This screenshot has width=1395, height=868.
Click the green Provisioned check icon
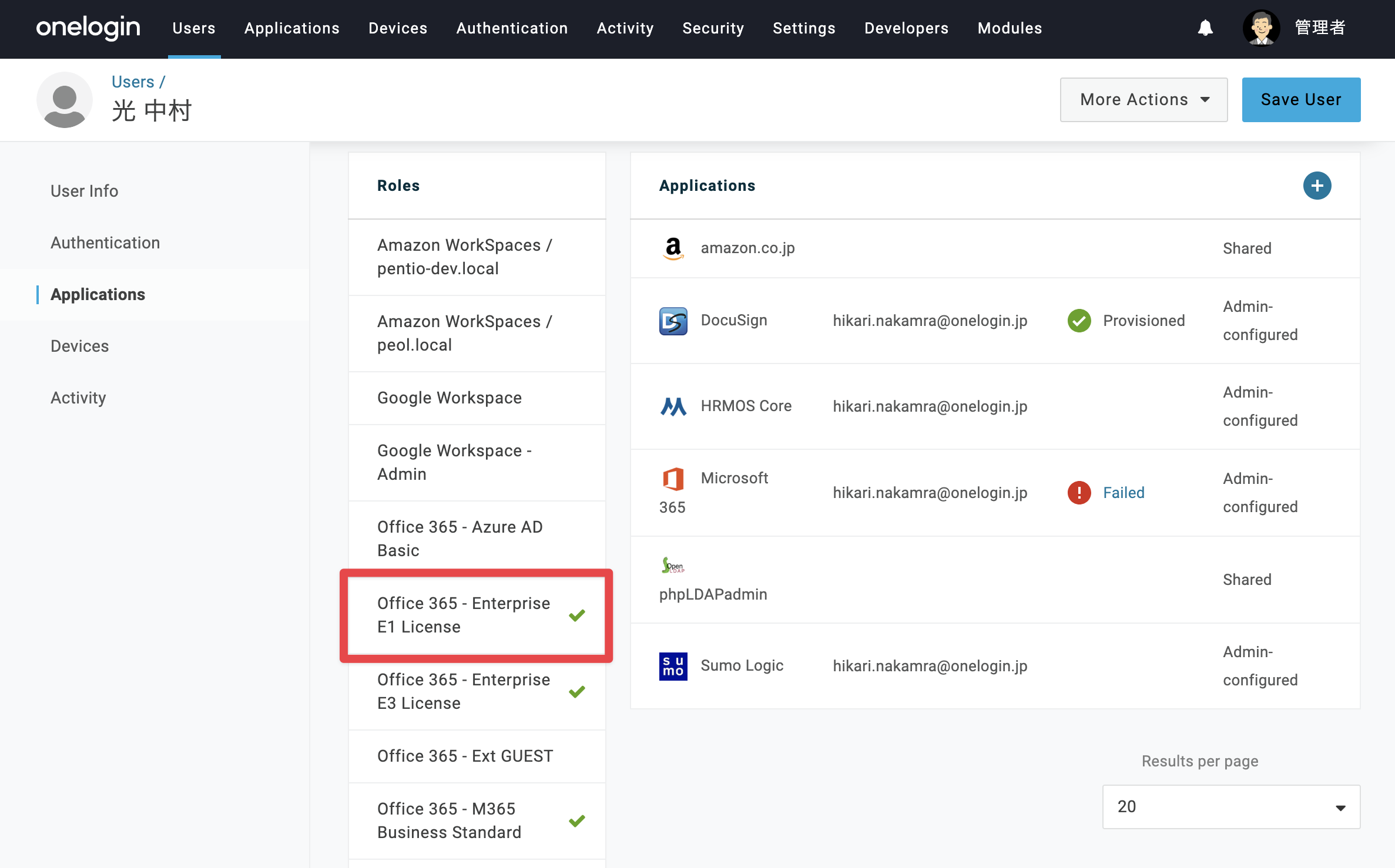1079,321
